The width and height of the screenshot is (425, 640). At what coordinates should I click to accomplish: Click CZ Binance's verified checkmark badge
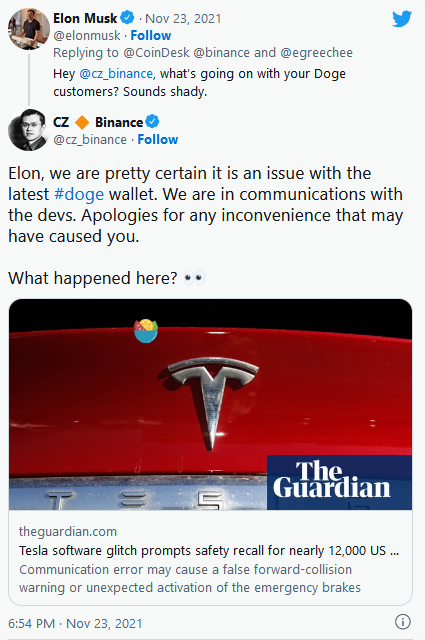[152, 122]
